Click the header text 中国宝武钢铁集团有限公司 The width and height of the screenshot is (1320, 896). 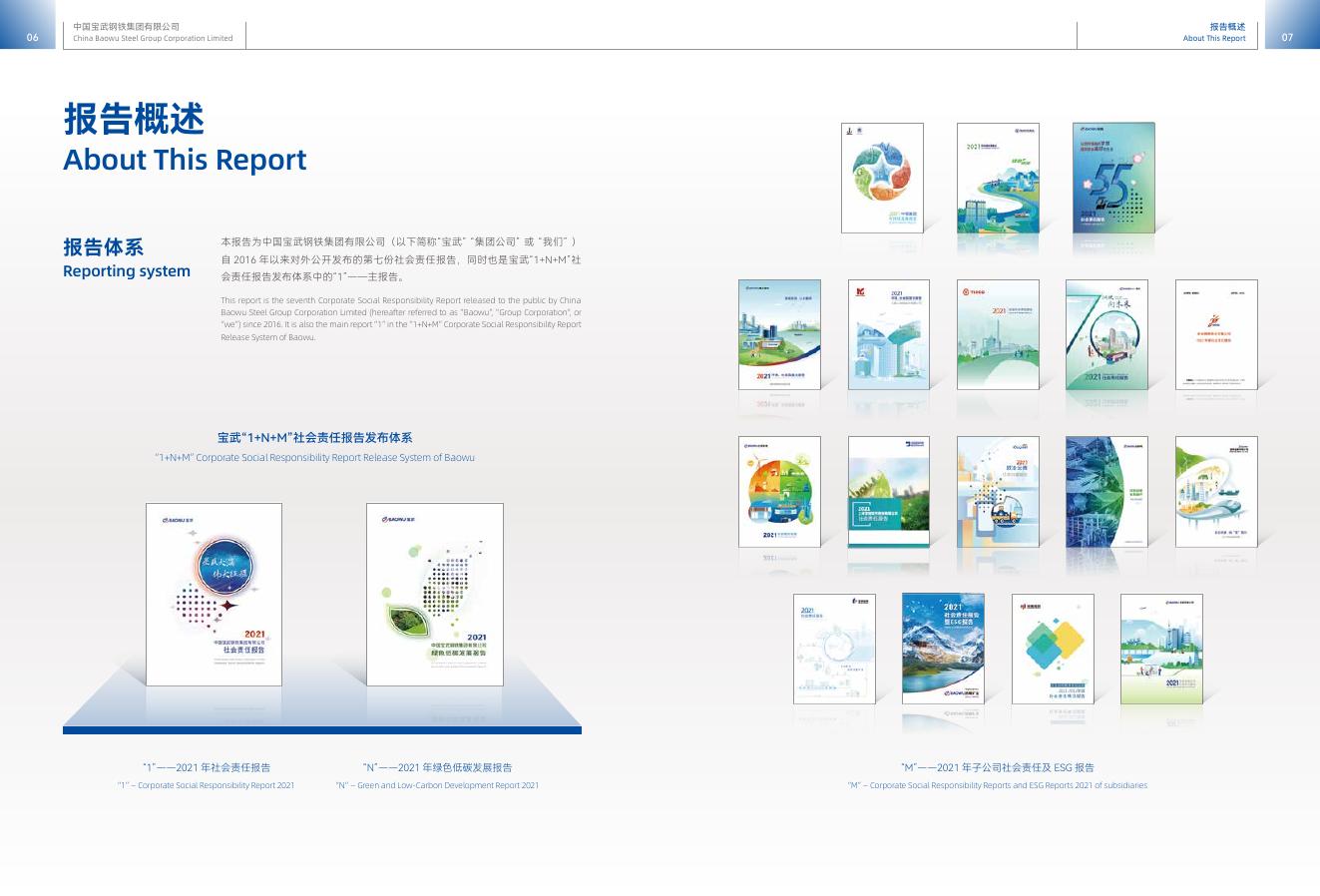127,27
